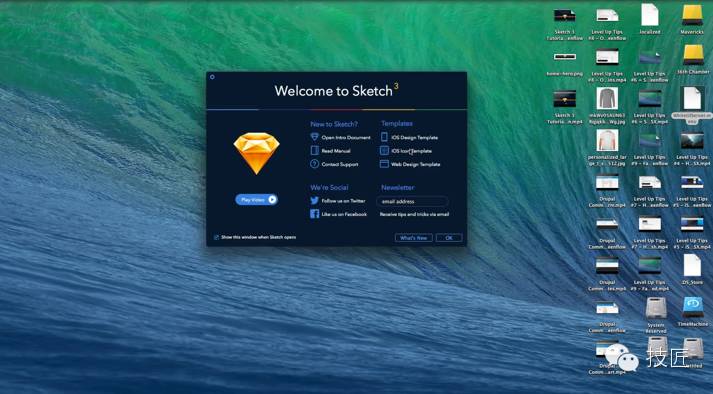Screen dimensions: 713x394
Task: Follow Sketch on Twitter
Action: pos(338,201)
